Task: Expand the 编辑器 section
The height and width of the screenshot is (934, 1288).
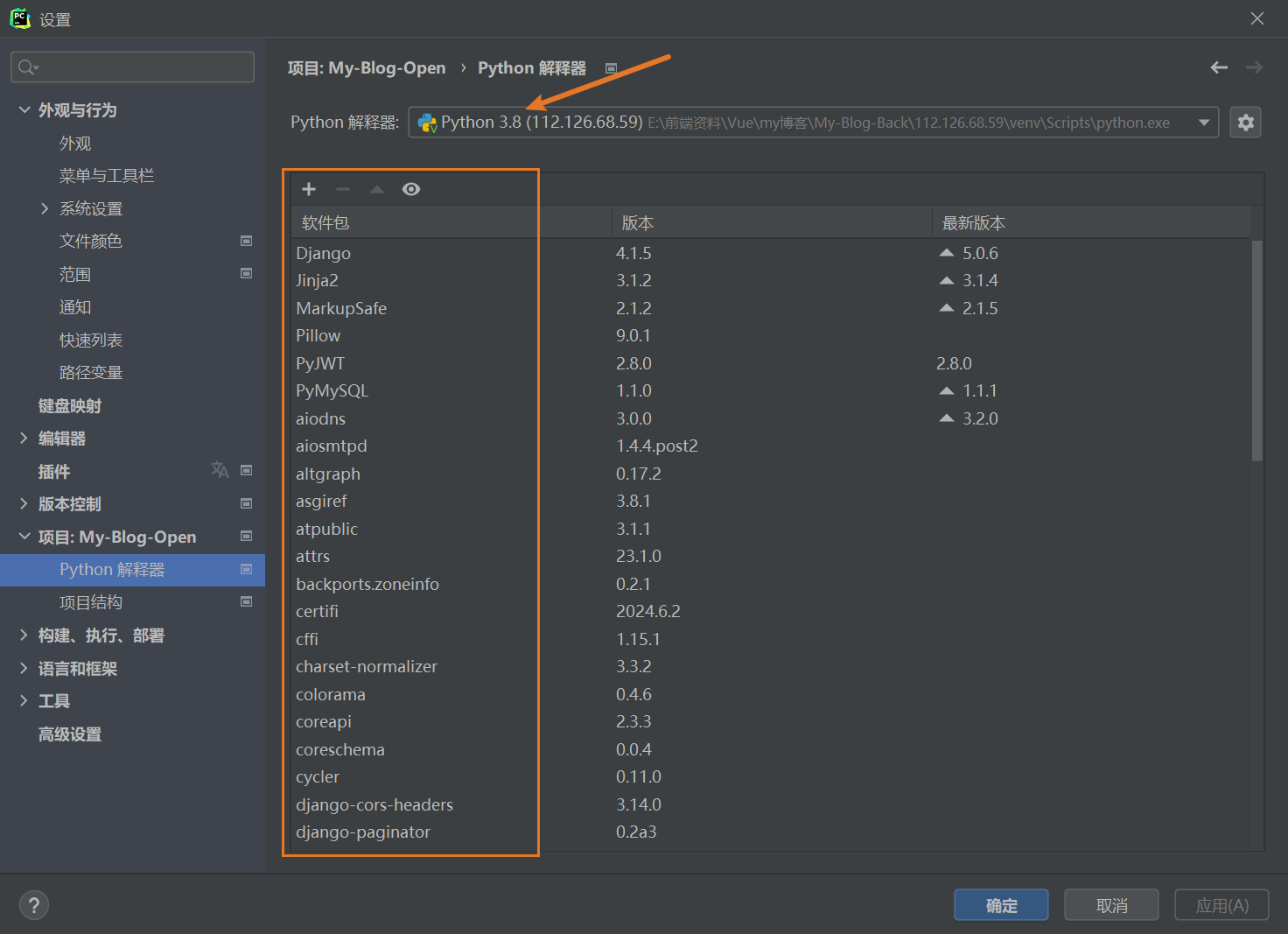Action: coord(24,438)
